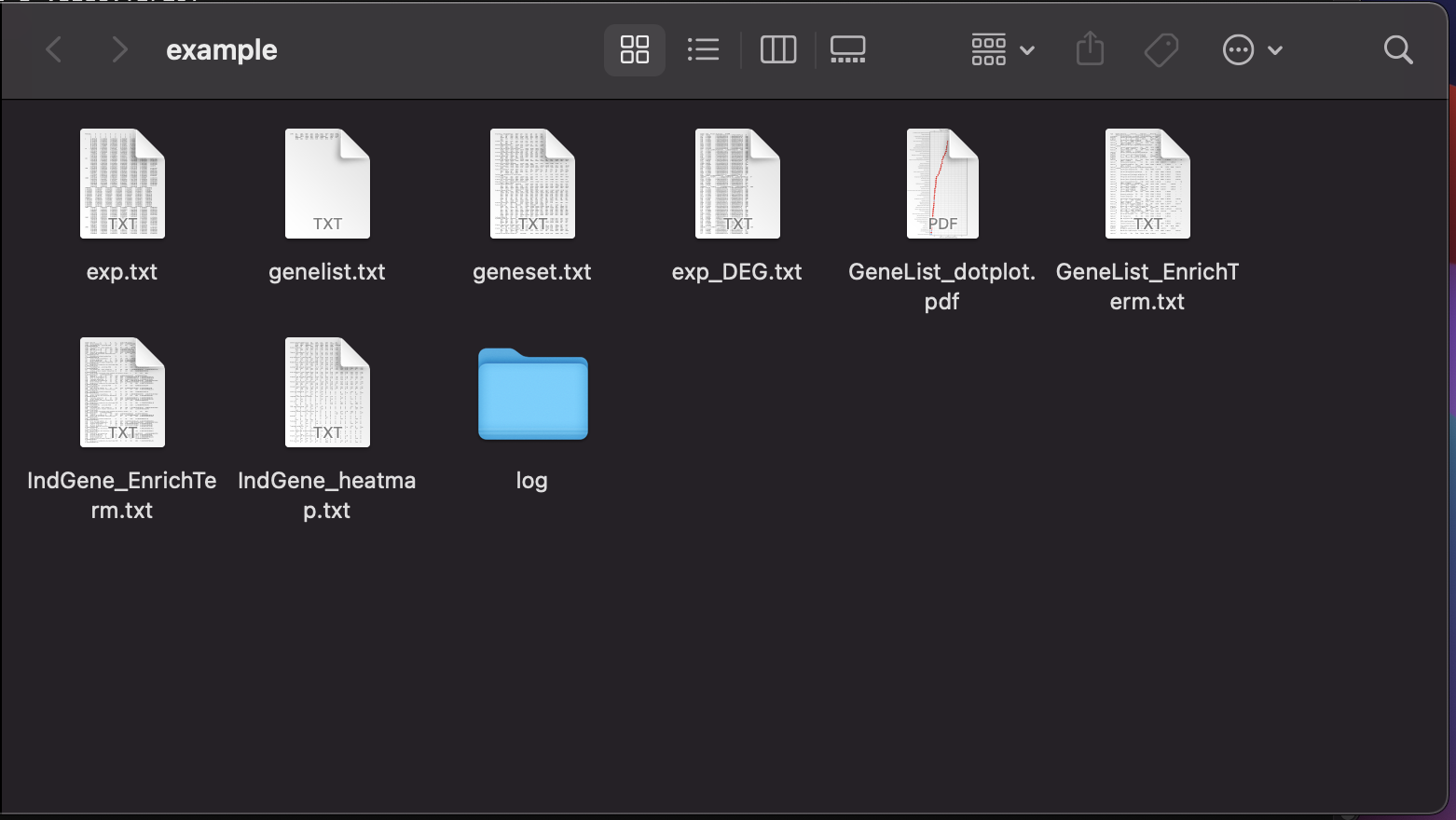1456x820 pixels.
Task: Open the More actions ellipsis menu
Action: [1252, 49]
